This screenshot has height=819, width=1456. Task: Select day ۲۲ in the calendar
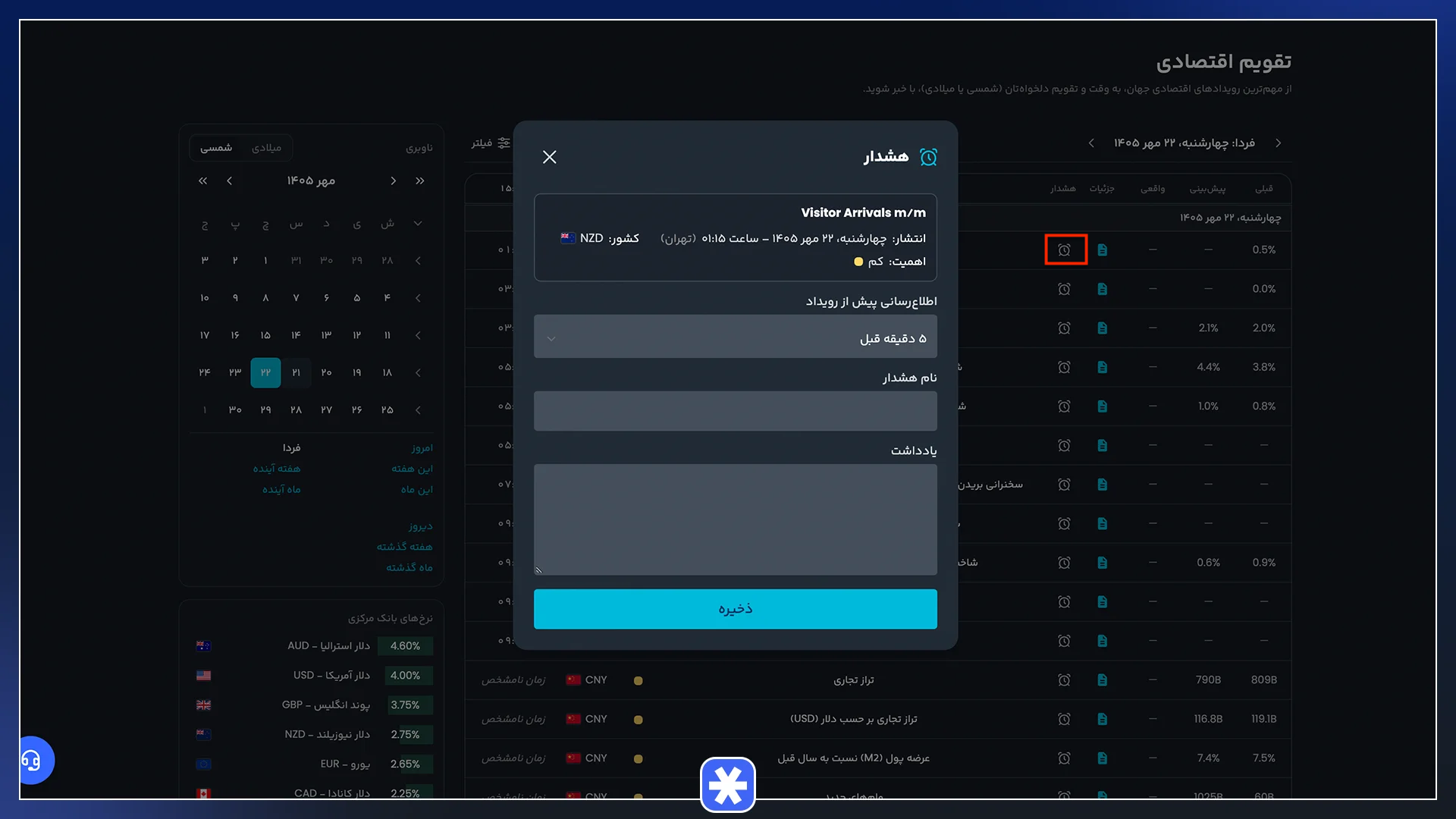click(265, 372)
